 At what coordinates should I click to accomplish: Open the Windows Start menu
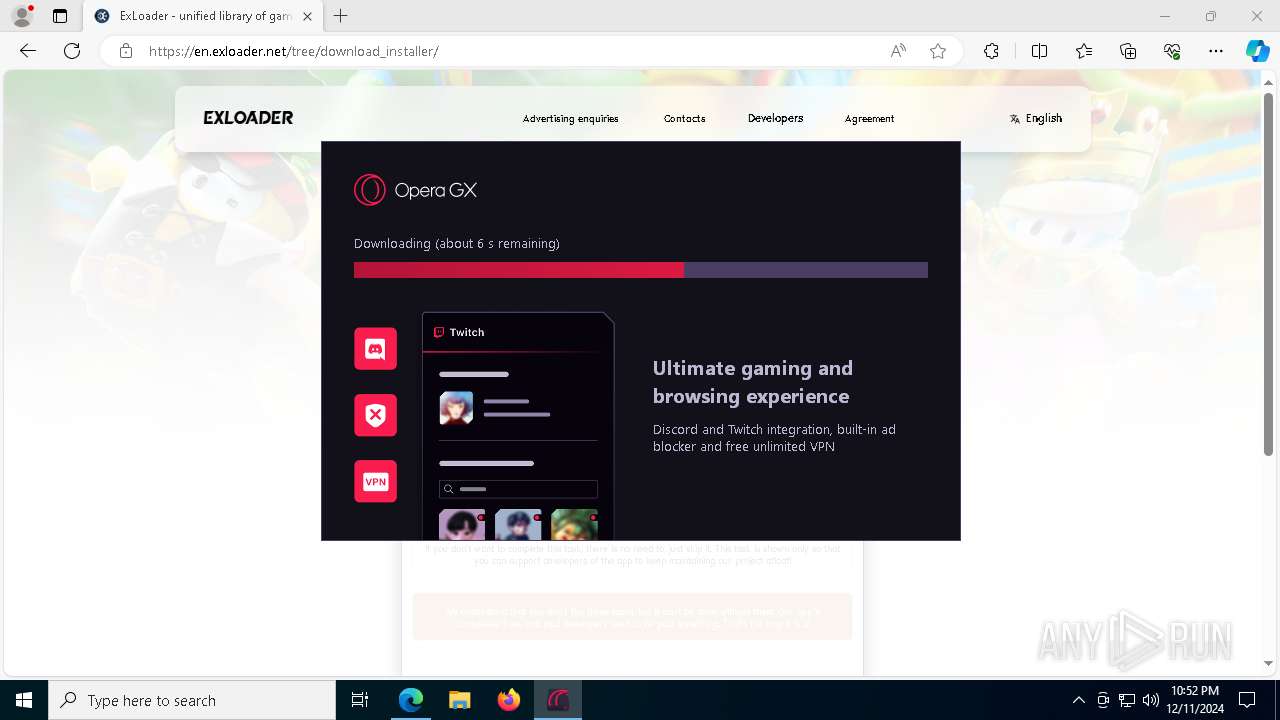pos(24,700)
